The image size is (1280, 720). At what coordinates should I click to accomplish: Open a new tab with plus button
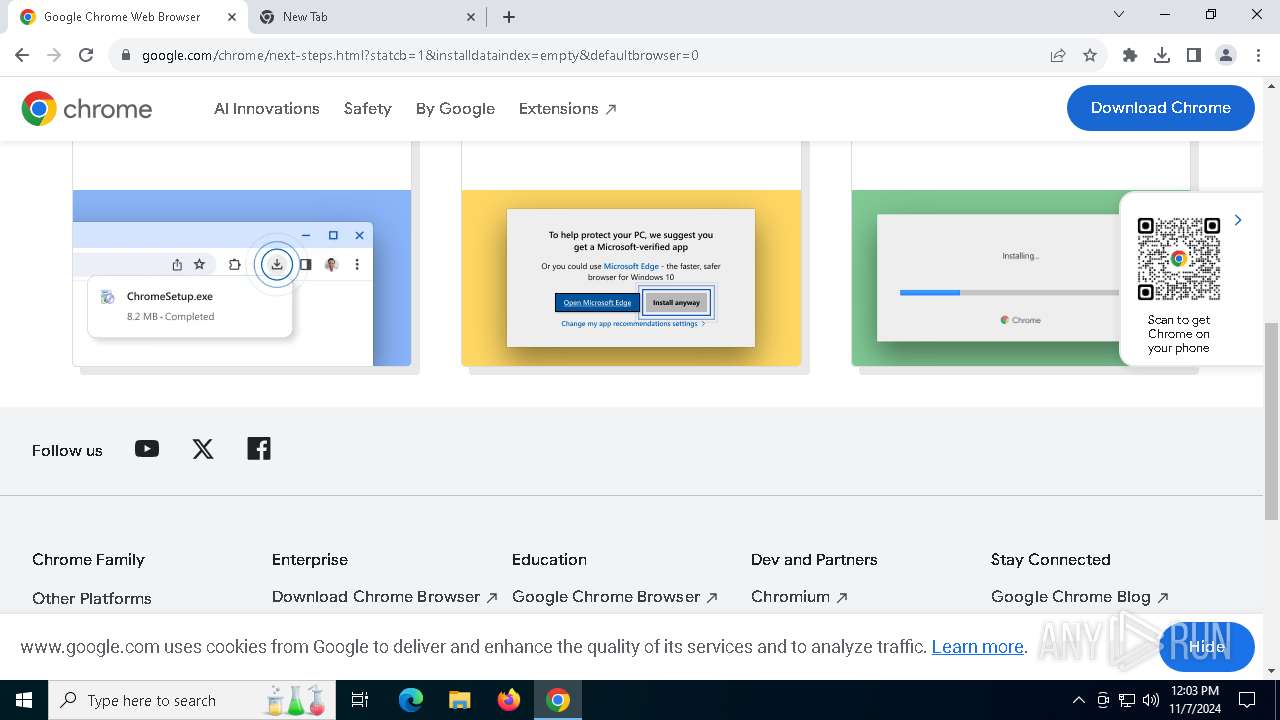click(509, 17)
